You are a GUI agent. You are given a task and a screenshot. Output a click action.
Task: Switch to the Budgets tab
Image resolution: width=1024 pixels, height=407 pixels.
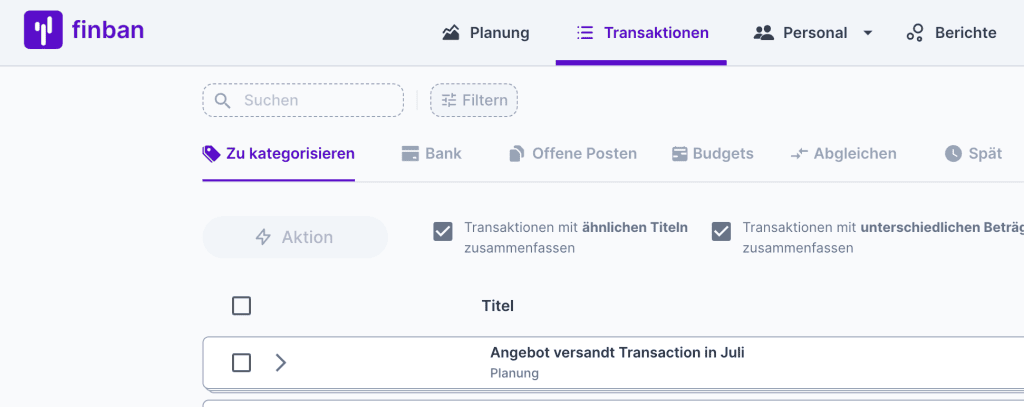coord(712,154)
